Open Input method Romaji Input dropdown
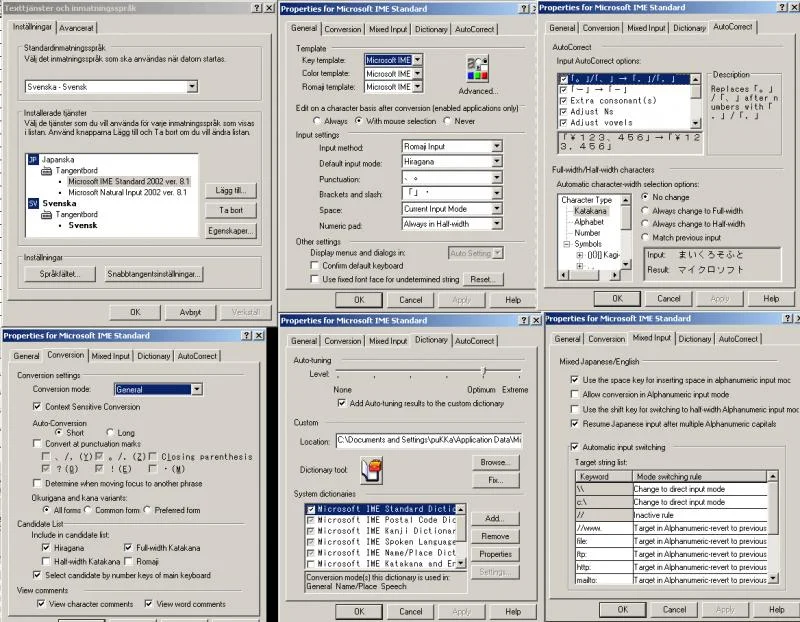Image resolution: width=800 pixels, height=622 pixels. point(496,146)
